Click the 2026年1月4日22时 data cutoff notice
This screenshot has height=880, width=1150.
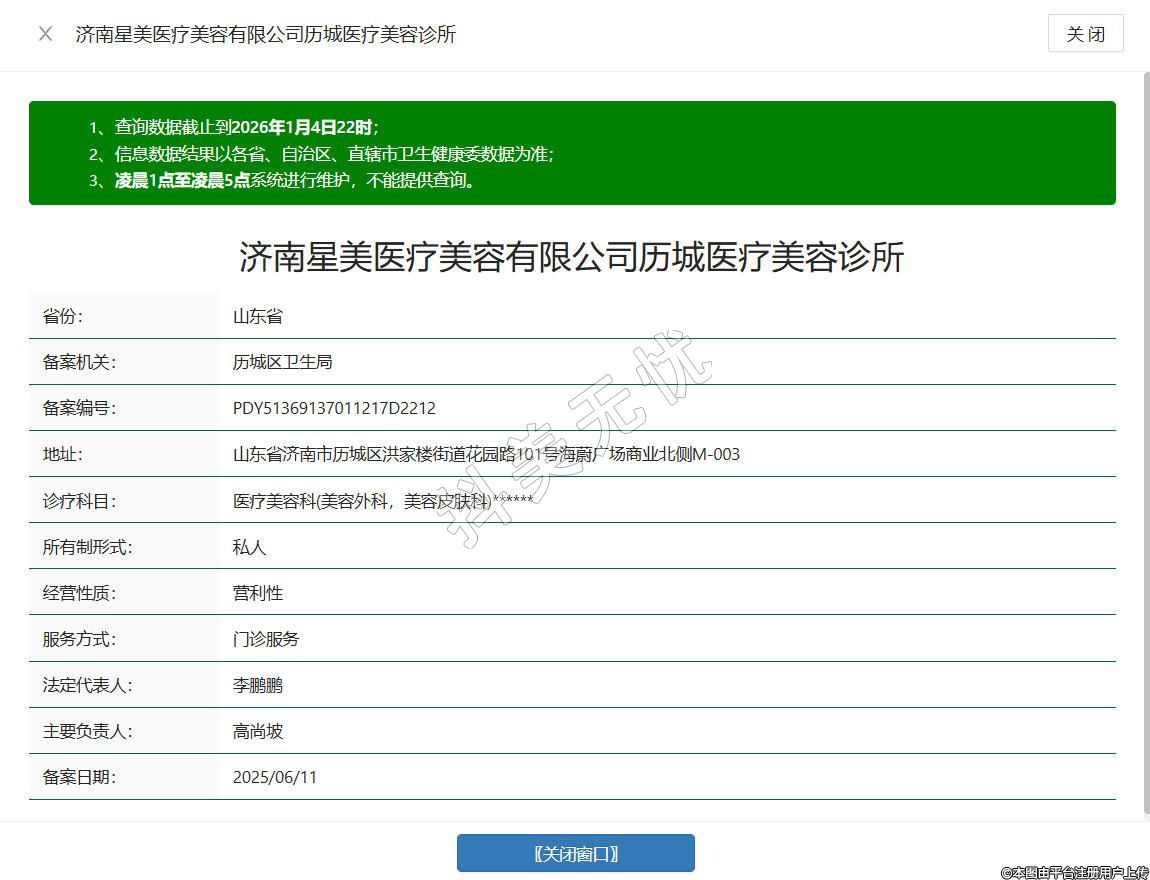click(x=246, y=127)
